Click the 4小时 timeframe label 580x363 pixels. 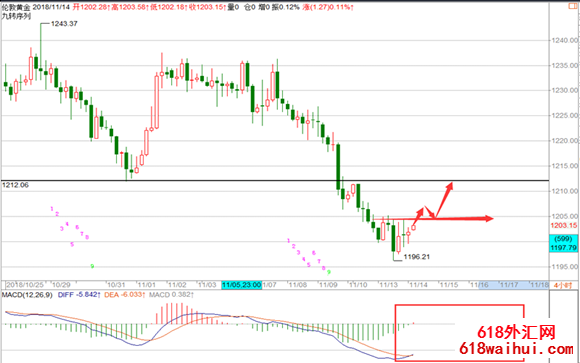[x=563, y=285]
